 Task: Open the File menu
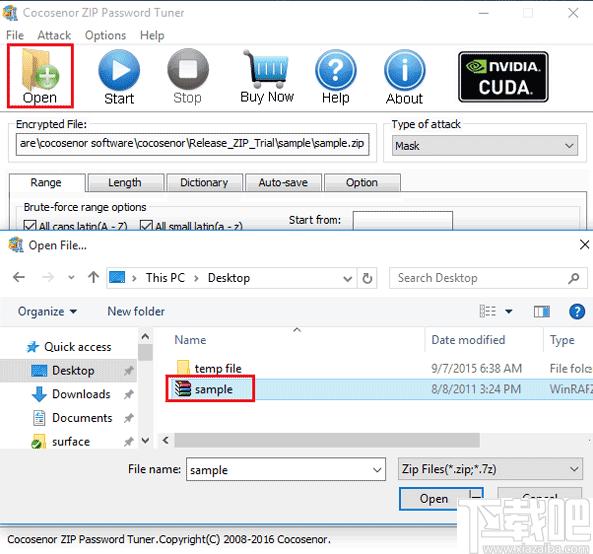pos(15,35)
